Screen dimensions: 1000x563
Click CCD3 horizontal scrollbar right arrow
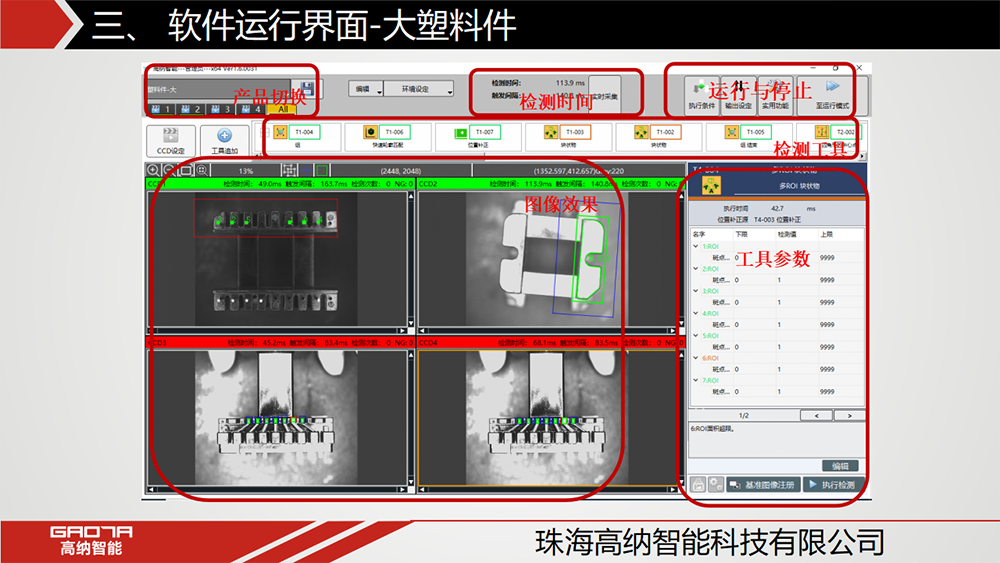402,490
